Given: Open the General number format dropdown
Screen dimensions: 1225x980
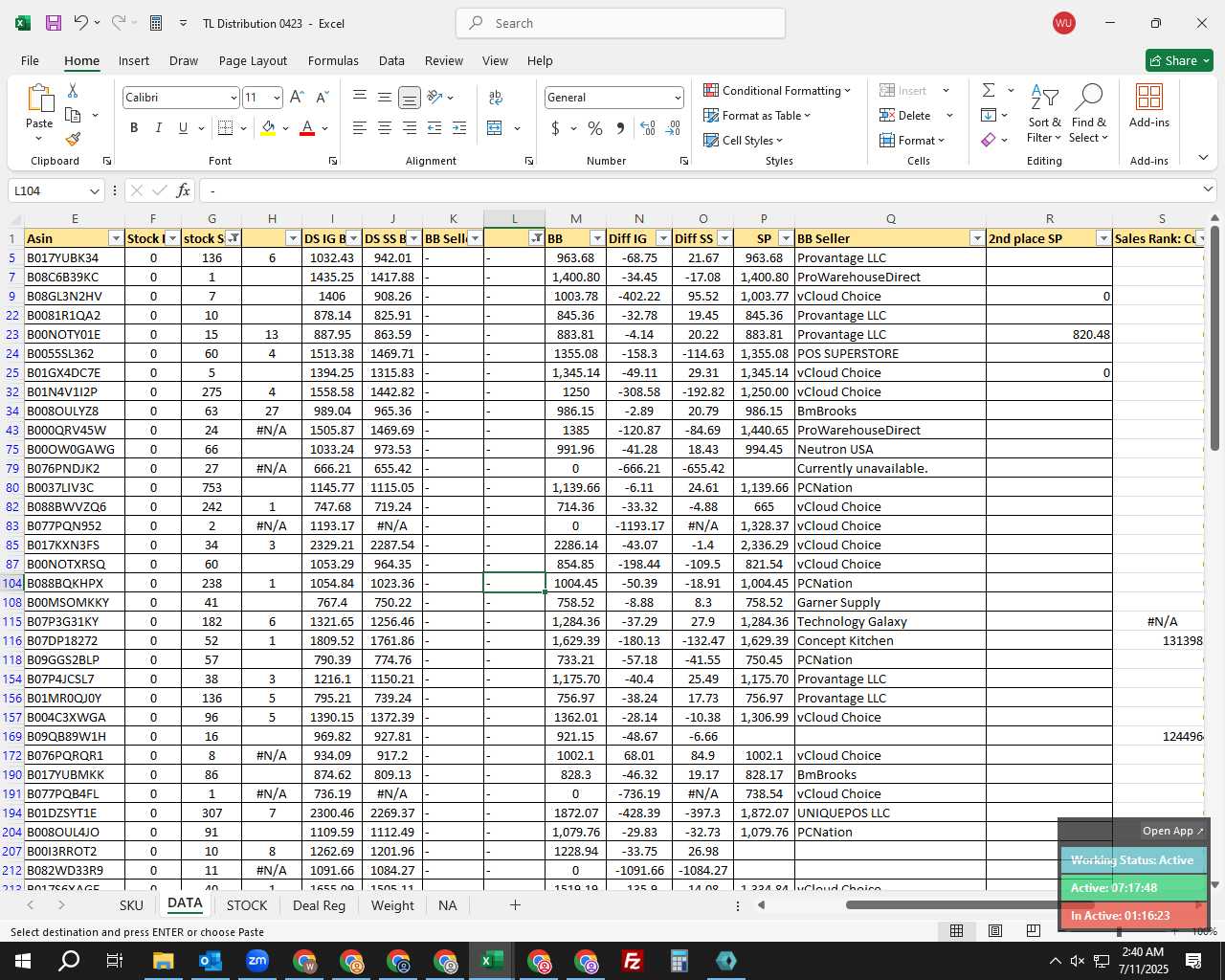Looking at the screenshot, I should (x=678, y=98).
